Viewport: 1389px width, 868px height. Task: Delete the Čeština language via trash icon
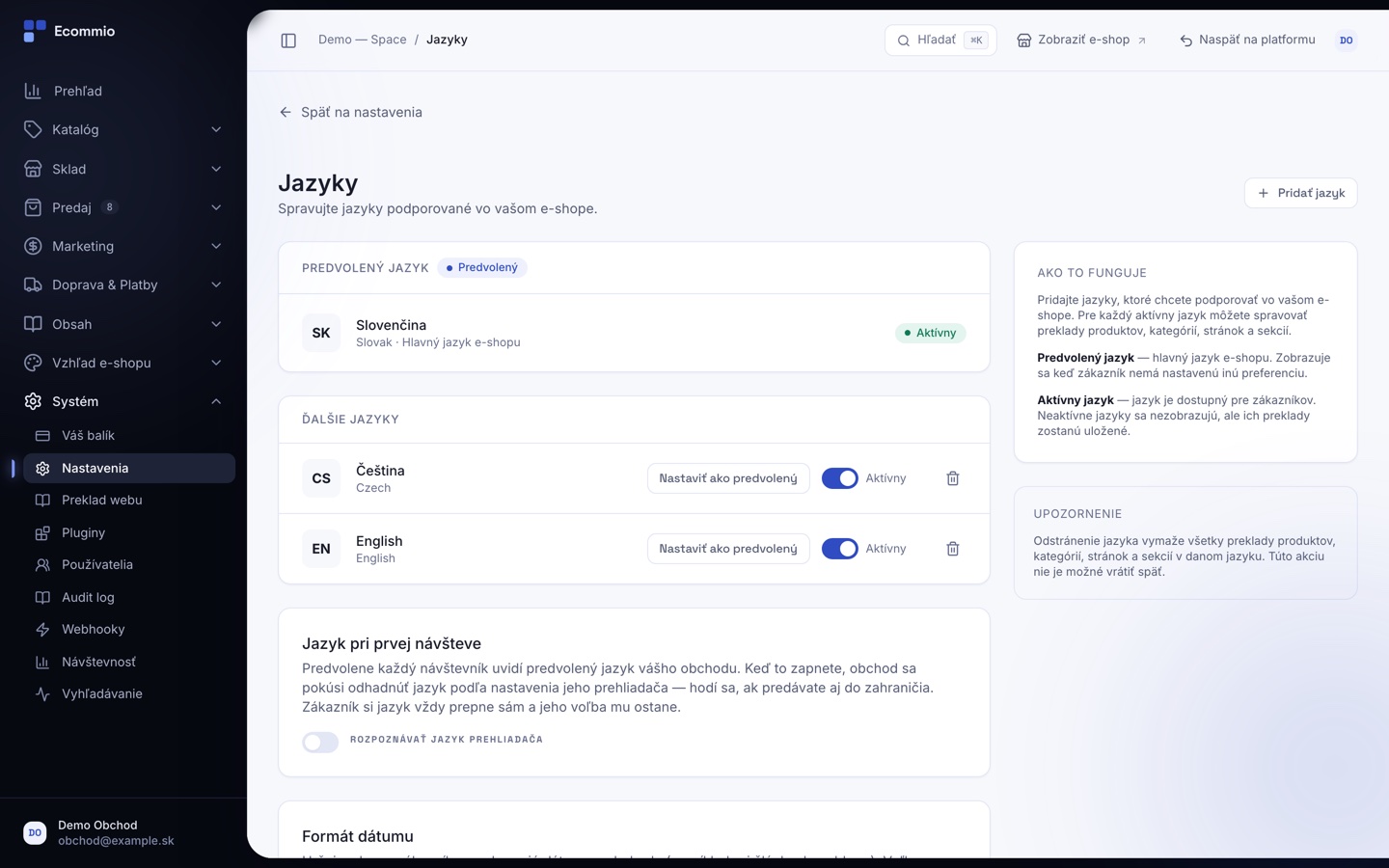[952, 478]
